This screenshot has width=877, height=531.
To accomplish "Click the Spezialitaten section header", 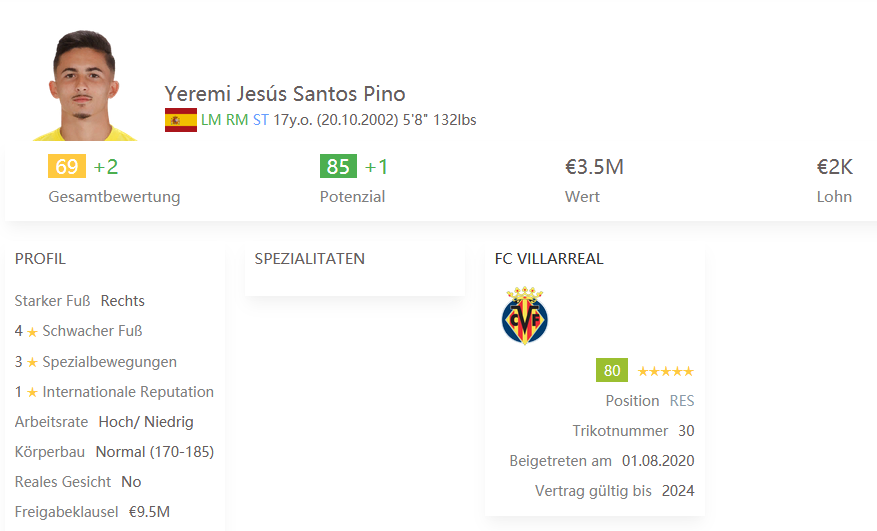I will click(310, 259).
